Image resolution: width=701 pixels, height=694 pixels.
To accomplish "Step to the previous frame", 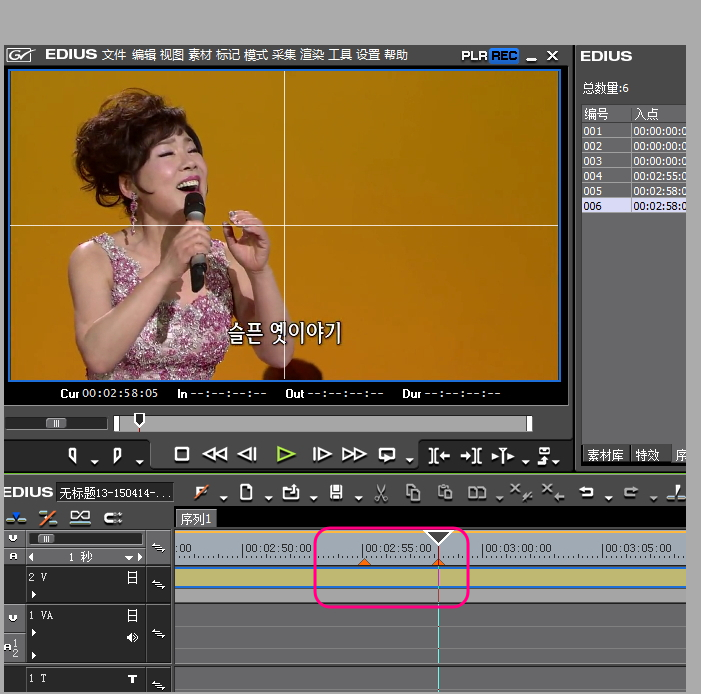I will click(248, 454).
